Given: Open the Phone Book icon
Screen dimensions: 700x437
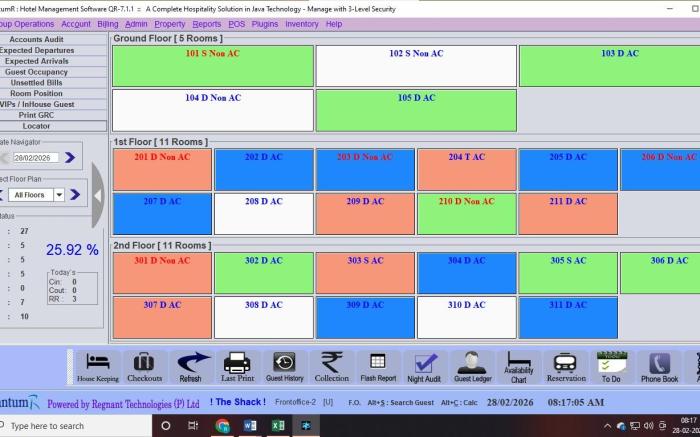Looking at the screenshot, I should [x=659, y=366].
